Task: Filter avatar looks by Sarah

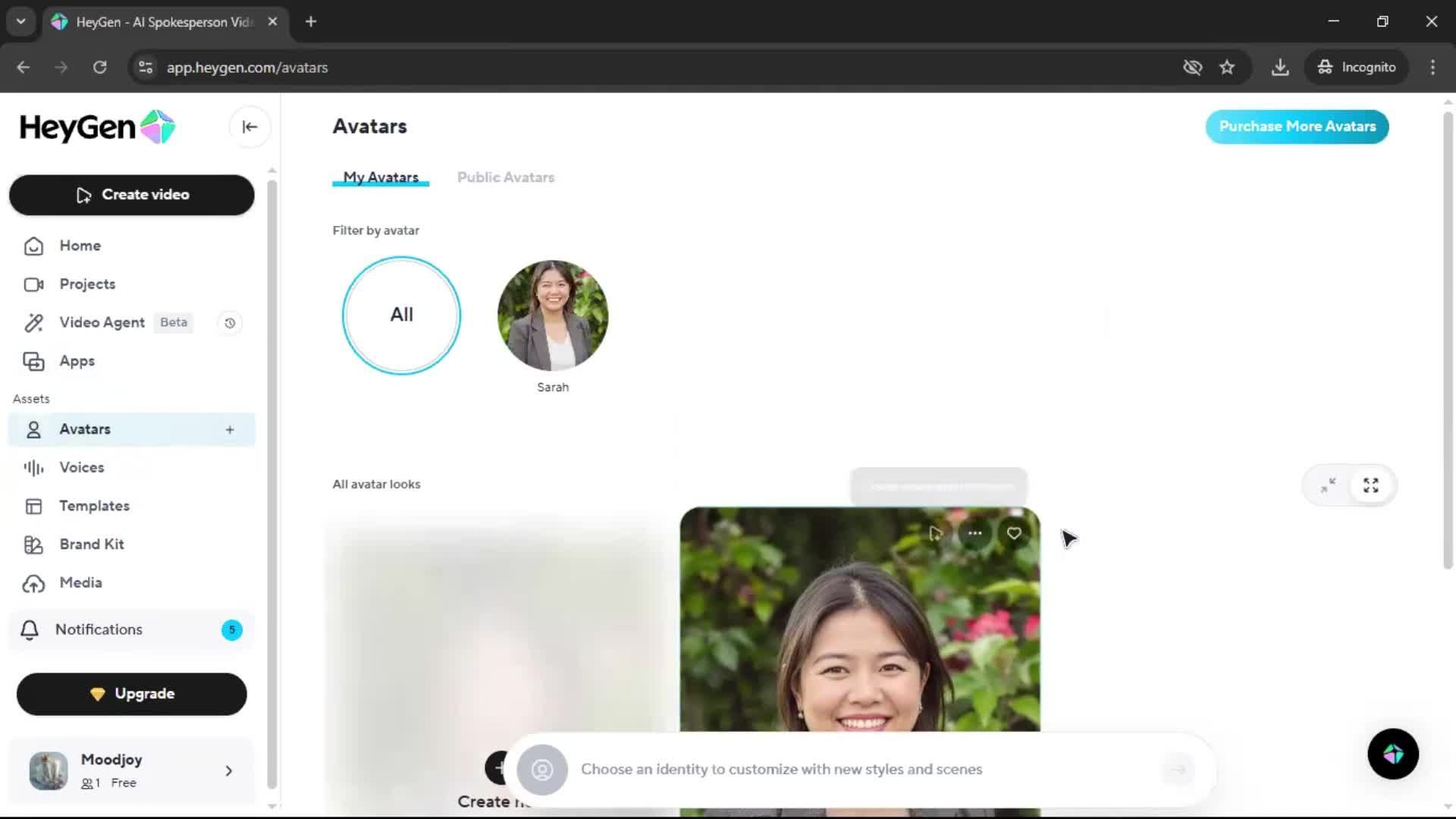Action: 552,316
